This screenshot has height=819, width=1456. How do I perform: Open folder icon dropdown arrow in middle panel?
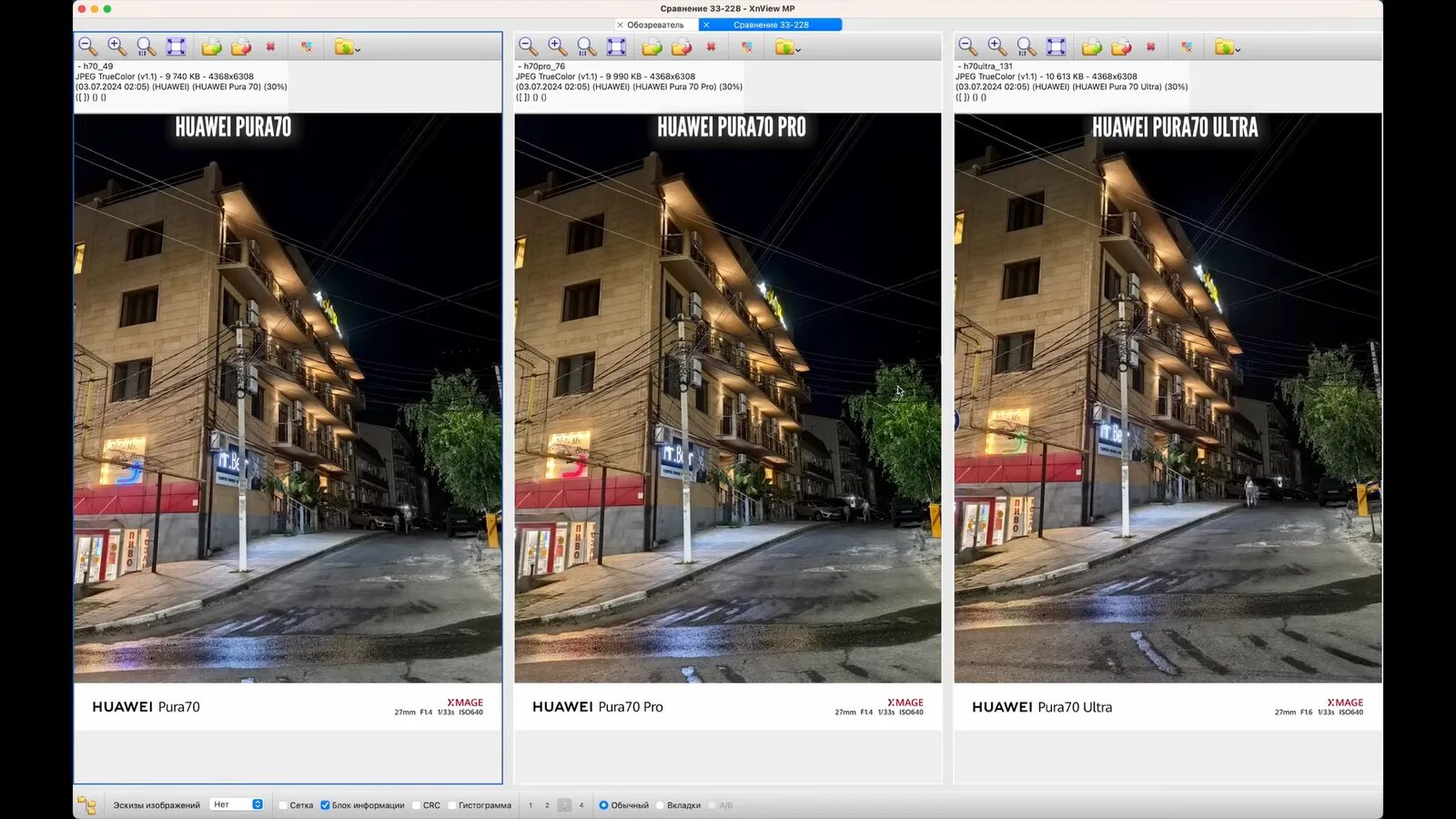point(798,49)
